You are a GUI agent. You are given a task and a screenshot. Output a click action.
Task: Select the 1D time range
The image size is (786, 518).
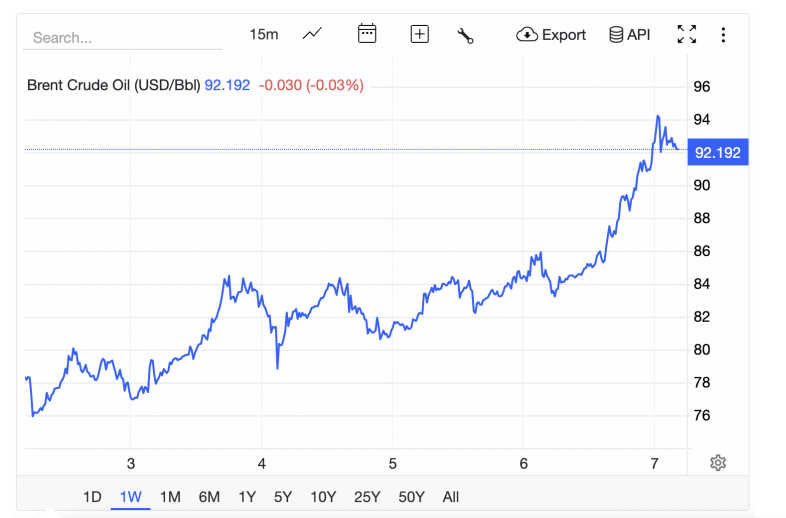coord(92,496)
